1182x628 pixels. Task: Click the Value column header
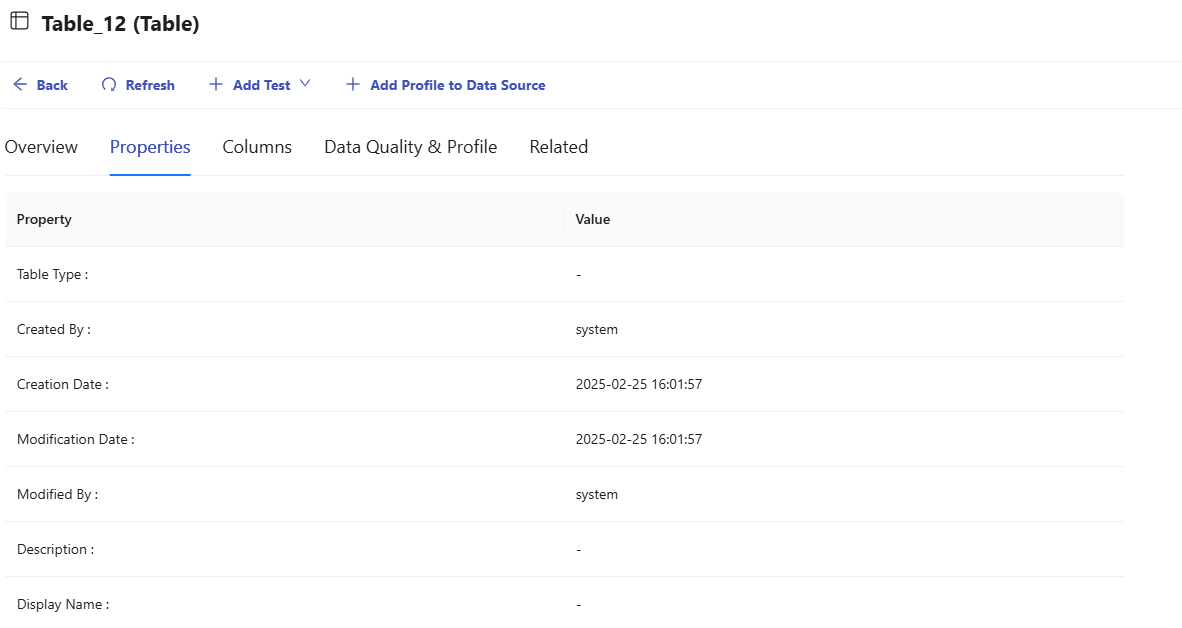[592, 219]
